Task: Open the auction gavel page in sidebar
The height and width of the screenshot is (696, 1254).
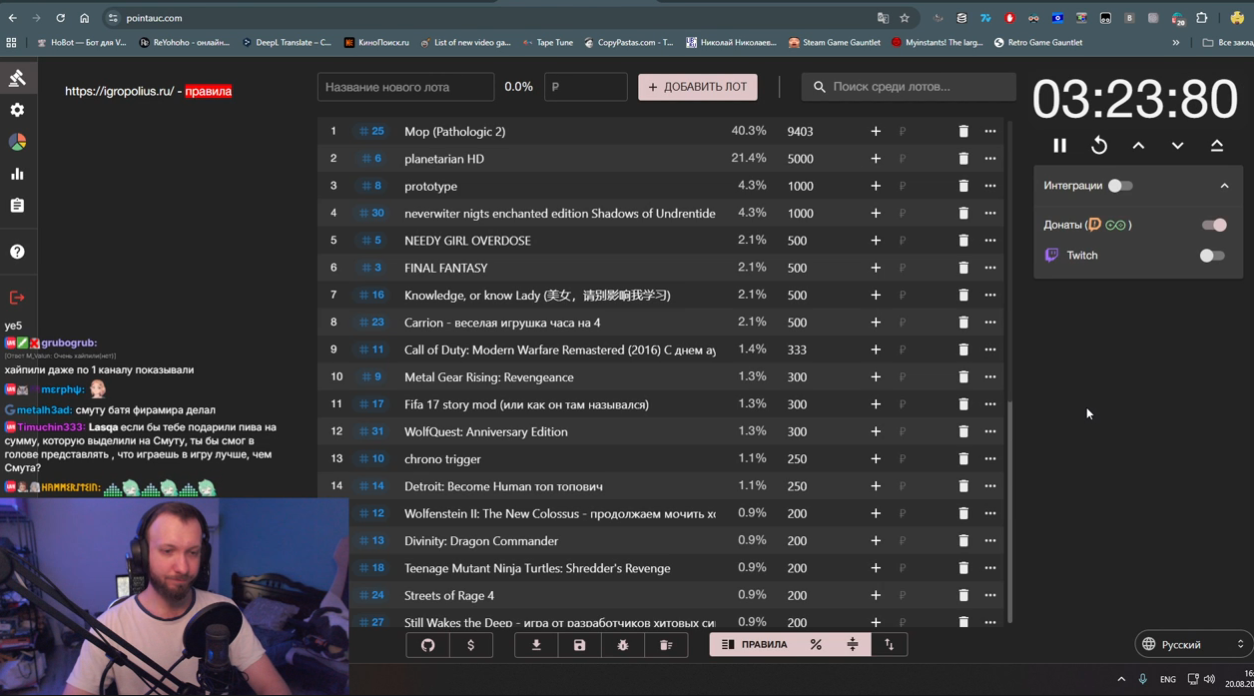Action: [x=17, y=78]
